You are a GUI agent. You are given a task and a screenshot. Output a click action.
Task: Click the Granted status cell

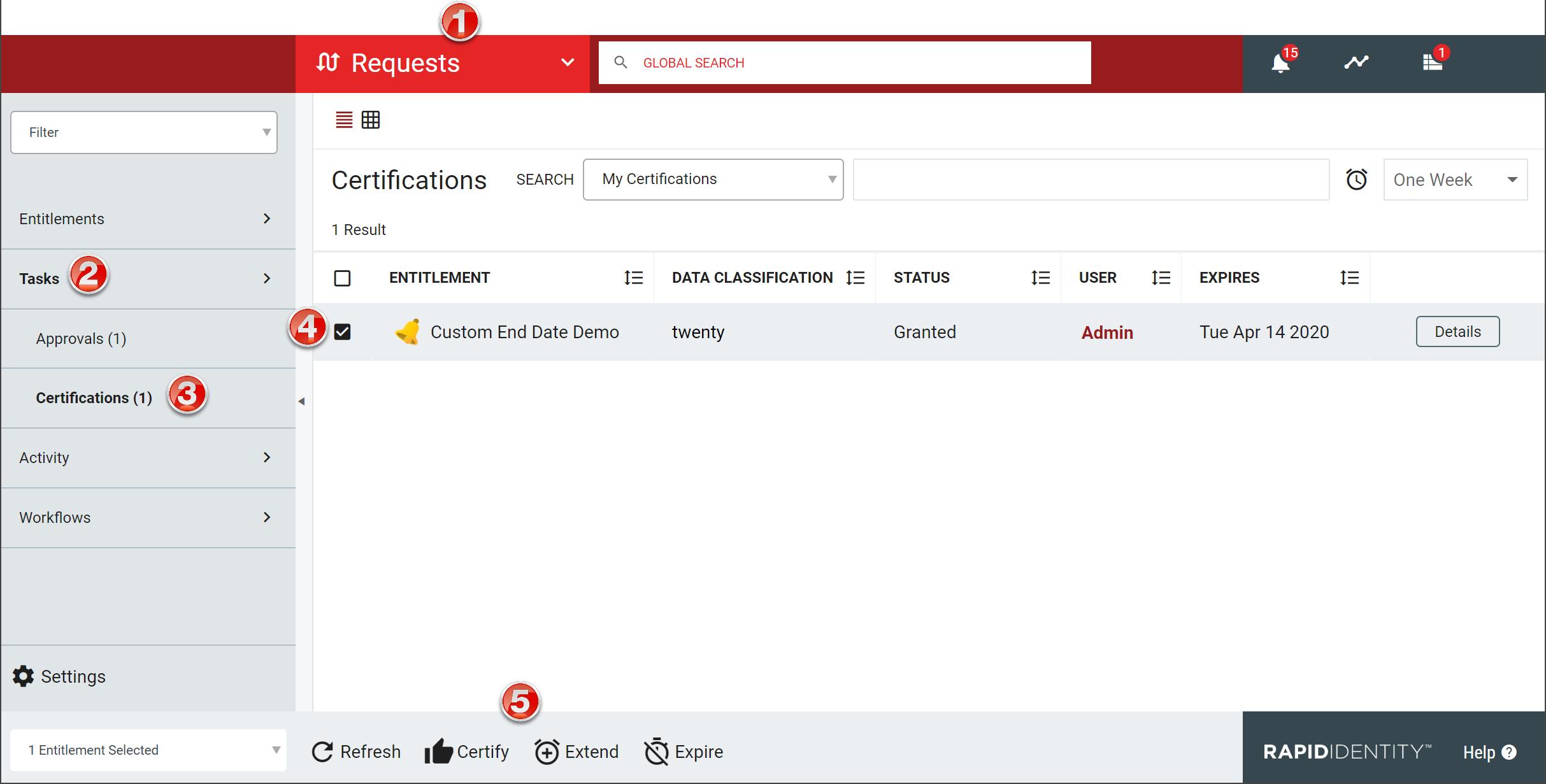pos(924,332)
